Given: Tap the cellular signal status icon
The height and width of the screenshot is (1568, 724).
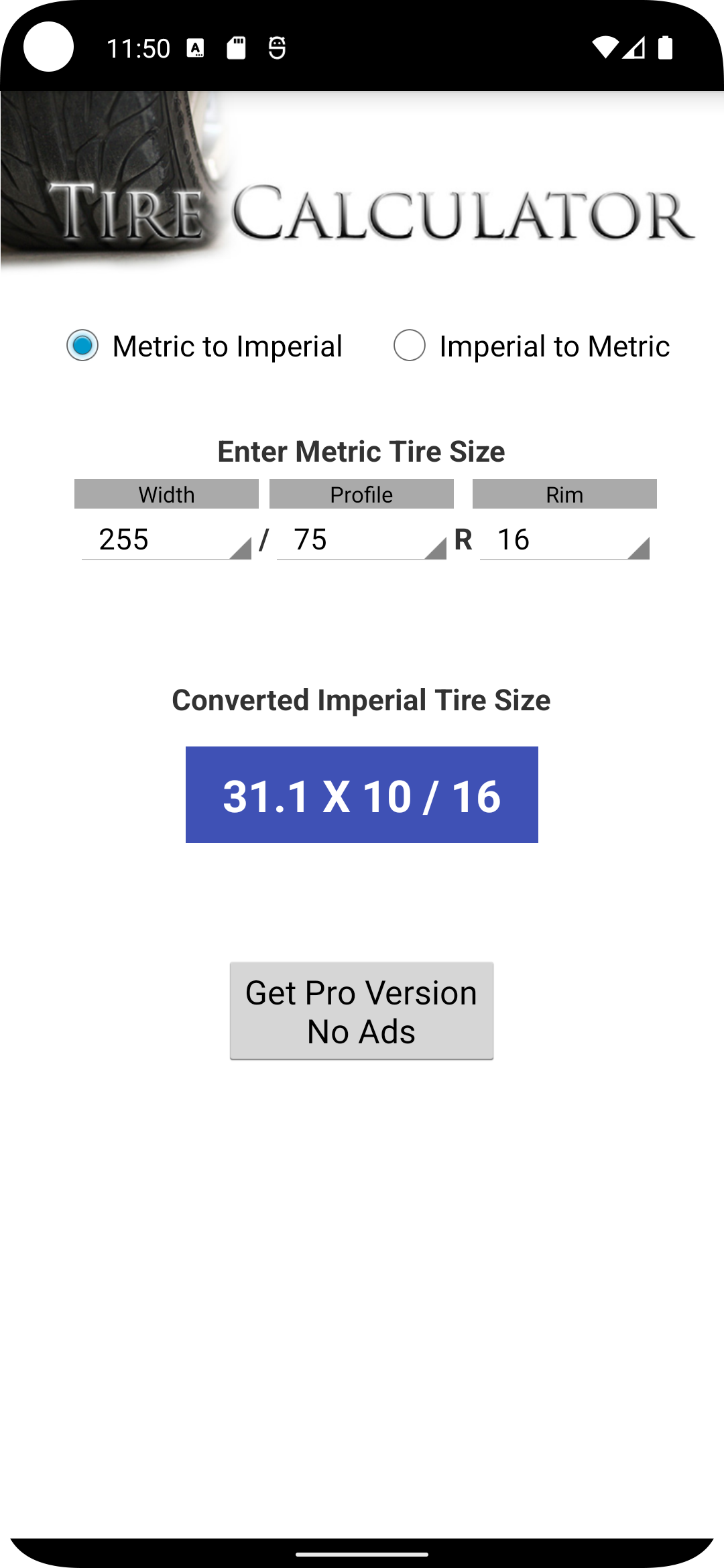Looking at the screenshot, I should pos(633,48).
